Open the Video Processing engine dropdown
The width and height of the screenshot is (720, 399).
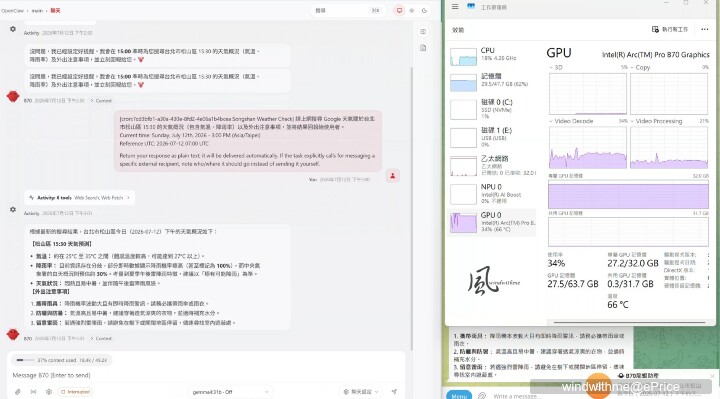coord(656,121)
